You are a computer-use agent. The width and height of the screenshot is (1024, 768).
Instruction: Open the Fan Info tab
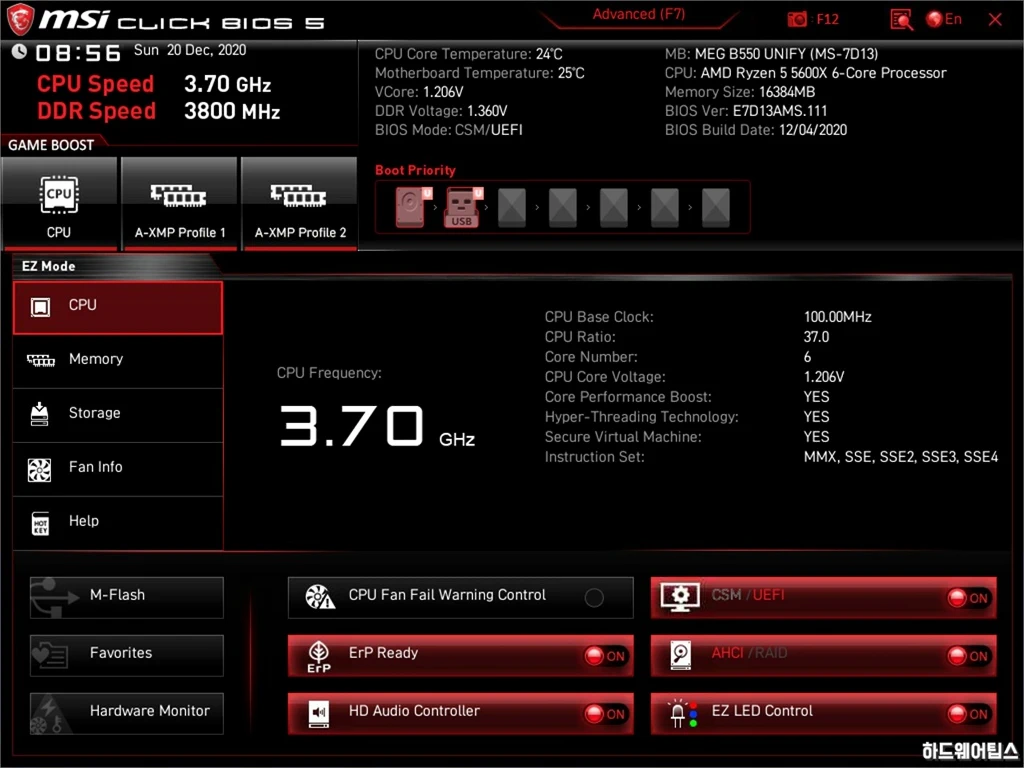pos(118,469)
